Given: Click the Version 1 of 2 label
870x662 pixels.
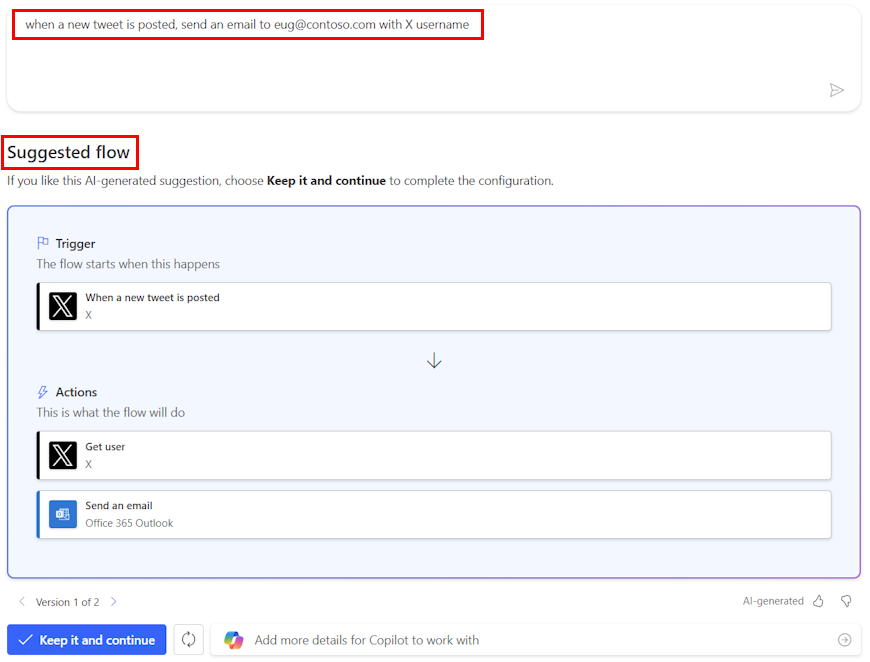Looking at the screenshot, I should click(67, 602).
